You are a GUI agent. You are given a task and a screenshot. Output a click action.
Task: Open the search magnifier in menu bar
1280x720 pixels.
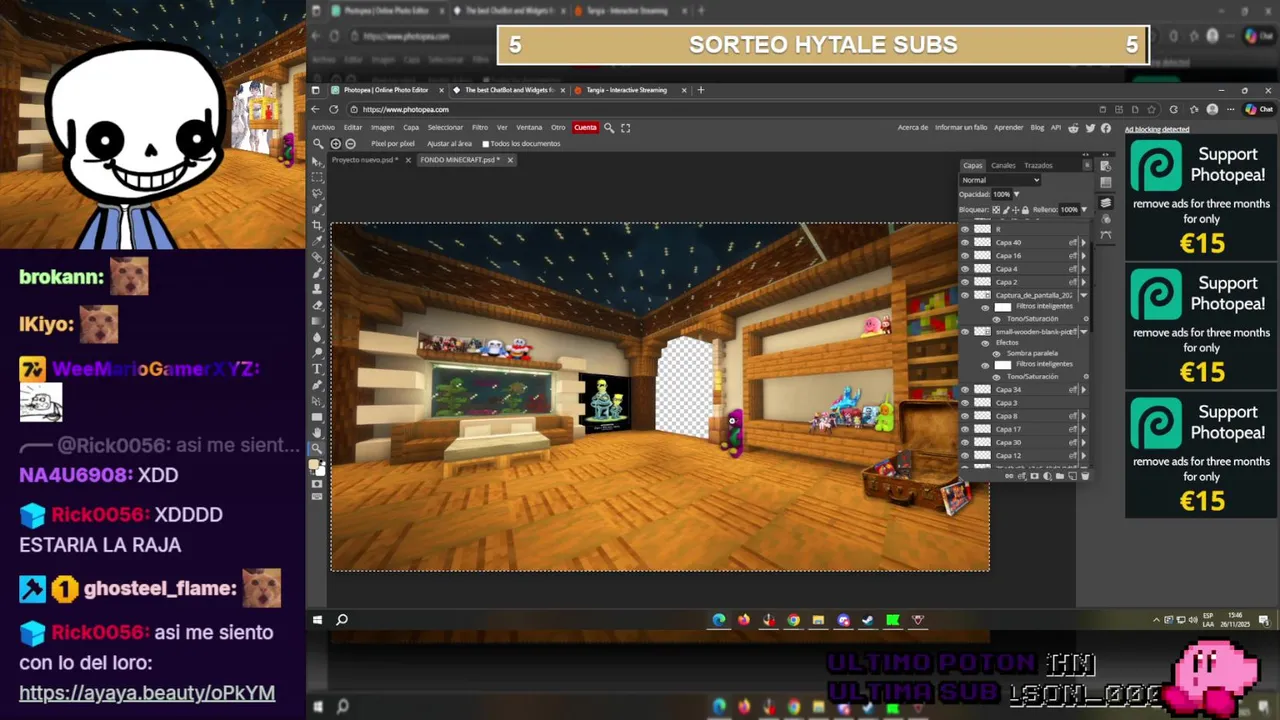(609, 127)
